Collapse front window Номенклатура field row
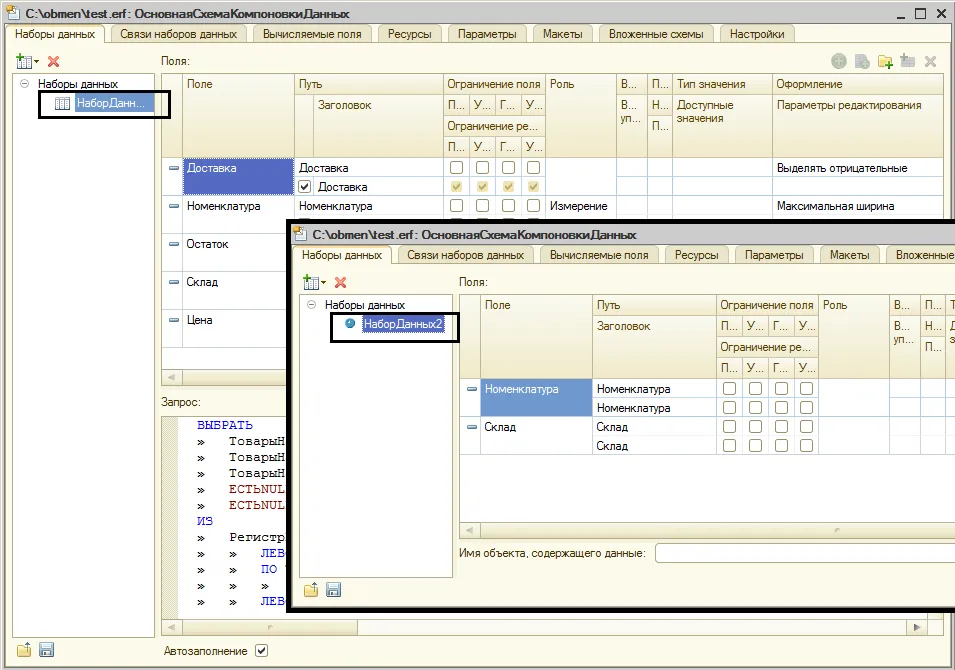Screen dimensions: 955x670 471,389
